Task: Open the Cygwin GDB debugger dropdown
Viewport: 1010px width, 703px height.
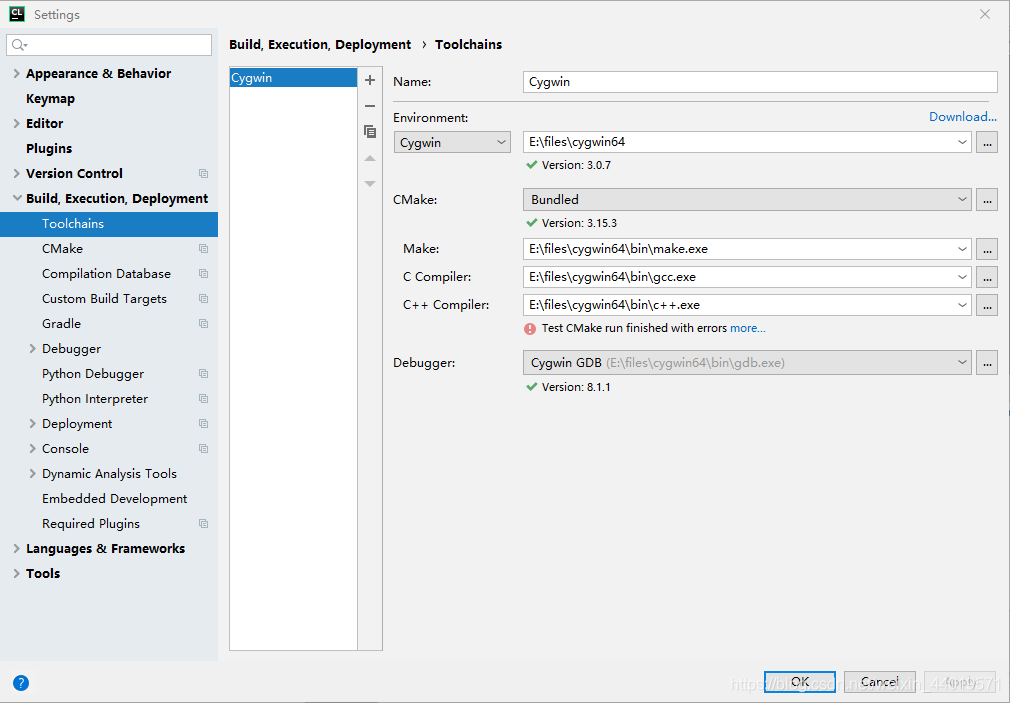Action: [x=747, y=363]
